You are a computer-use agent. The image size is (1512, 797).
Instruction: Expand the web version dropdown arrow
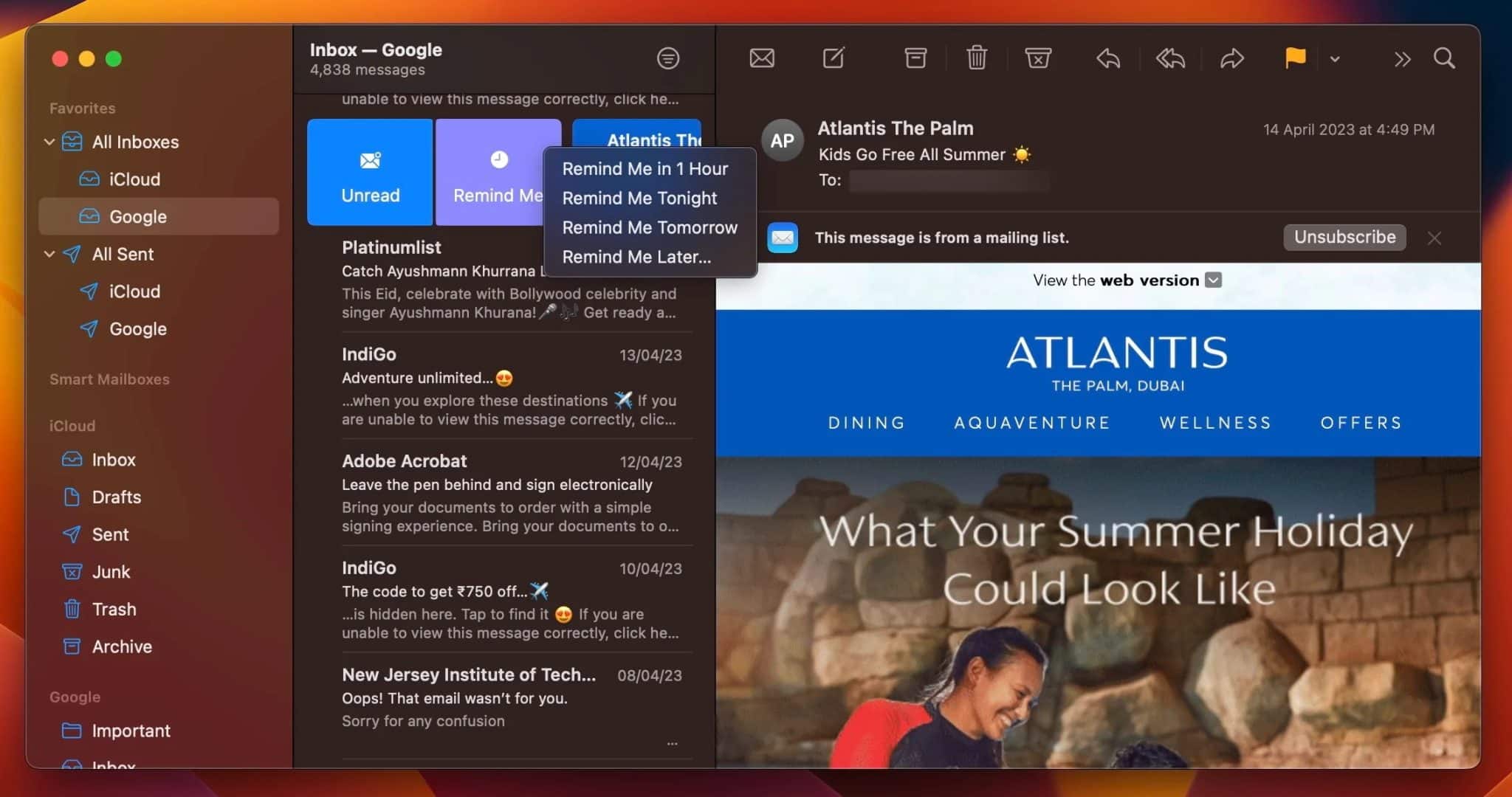(x=1214, y=280)
